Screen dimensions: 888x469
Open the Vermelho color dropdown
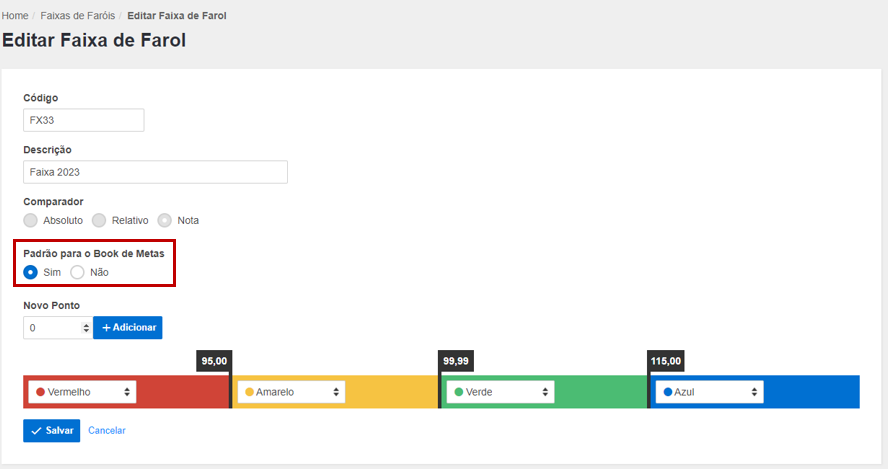83,392
